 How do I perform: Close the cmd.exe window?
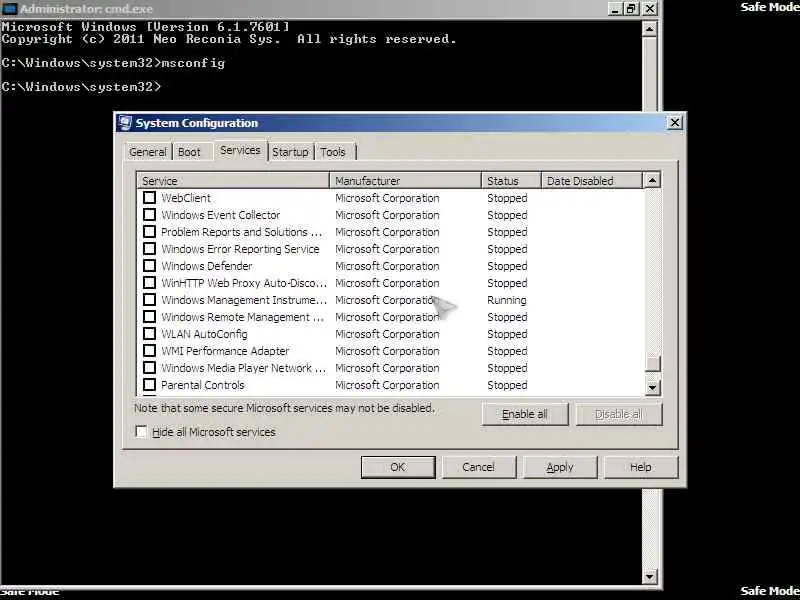(x=649, y=9)
